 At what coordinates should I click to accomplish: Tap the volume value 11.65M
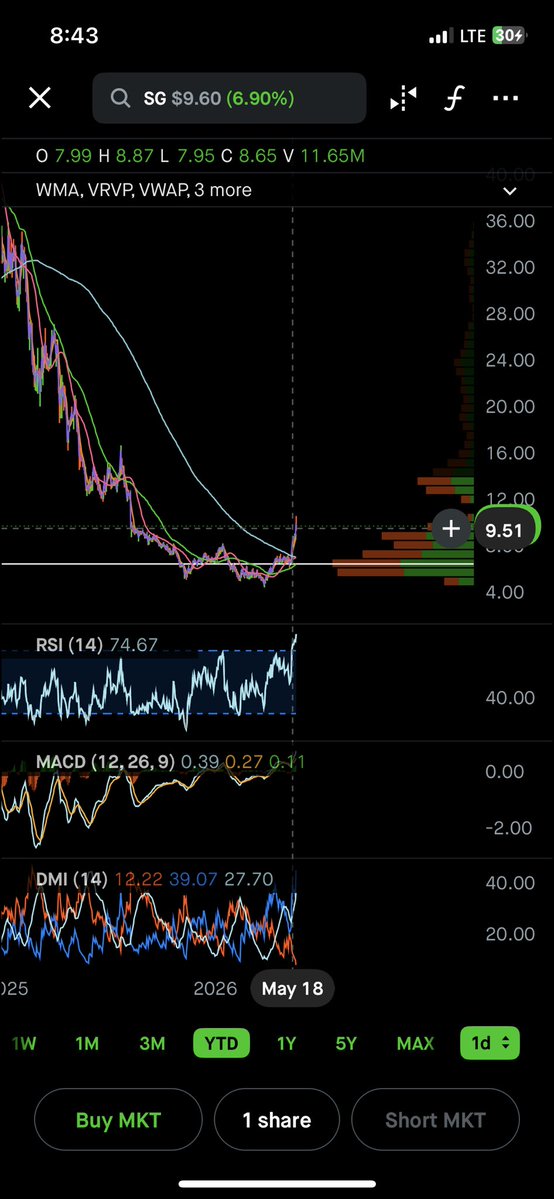point(333,156)
